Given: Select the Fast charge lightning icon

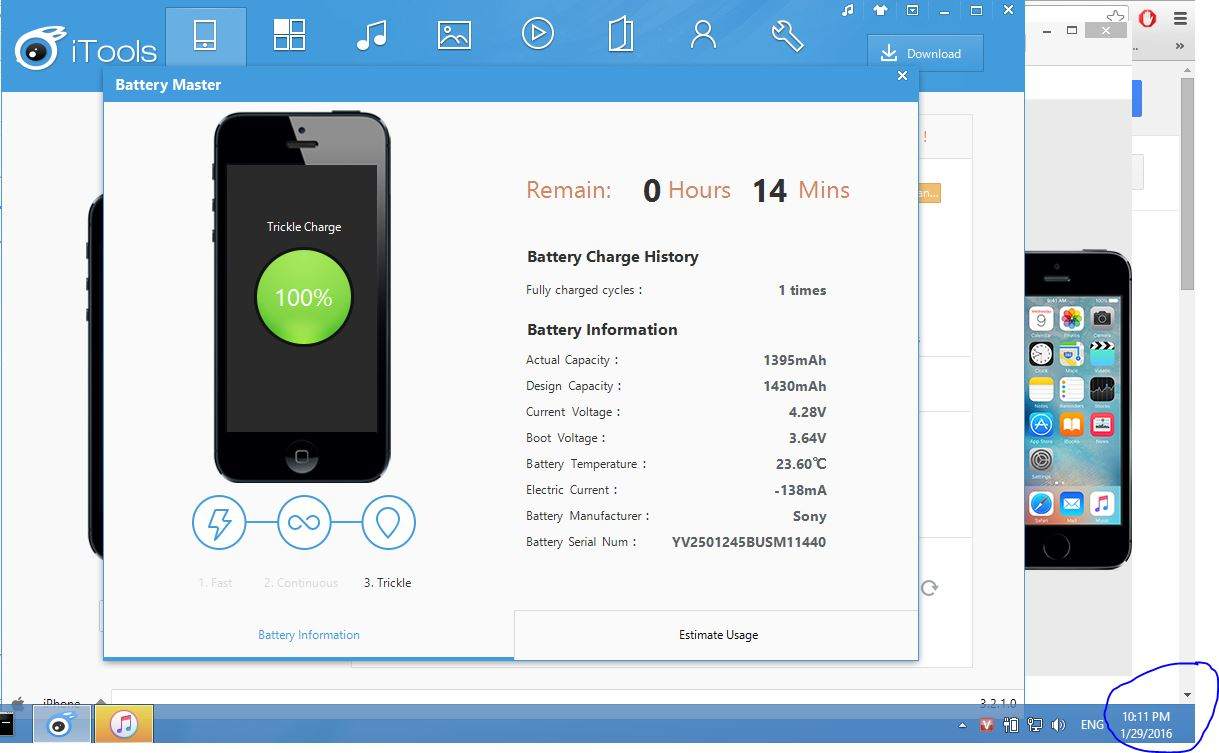Looking at the screenshot, I should (x=219, y=522).
